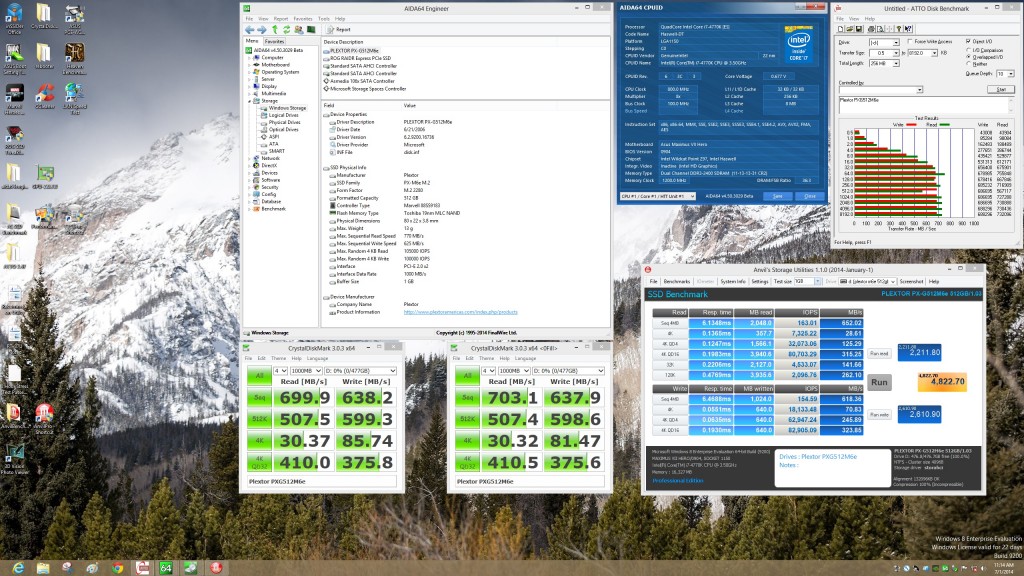Click the Print Preview icon in ATTO toolbar
The image size is (1024, 576).
coord(880,29)
